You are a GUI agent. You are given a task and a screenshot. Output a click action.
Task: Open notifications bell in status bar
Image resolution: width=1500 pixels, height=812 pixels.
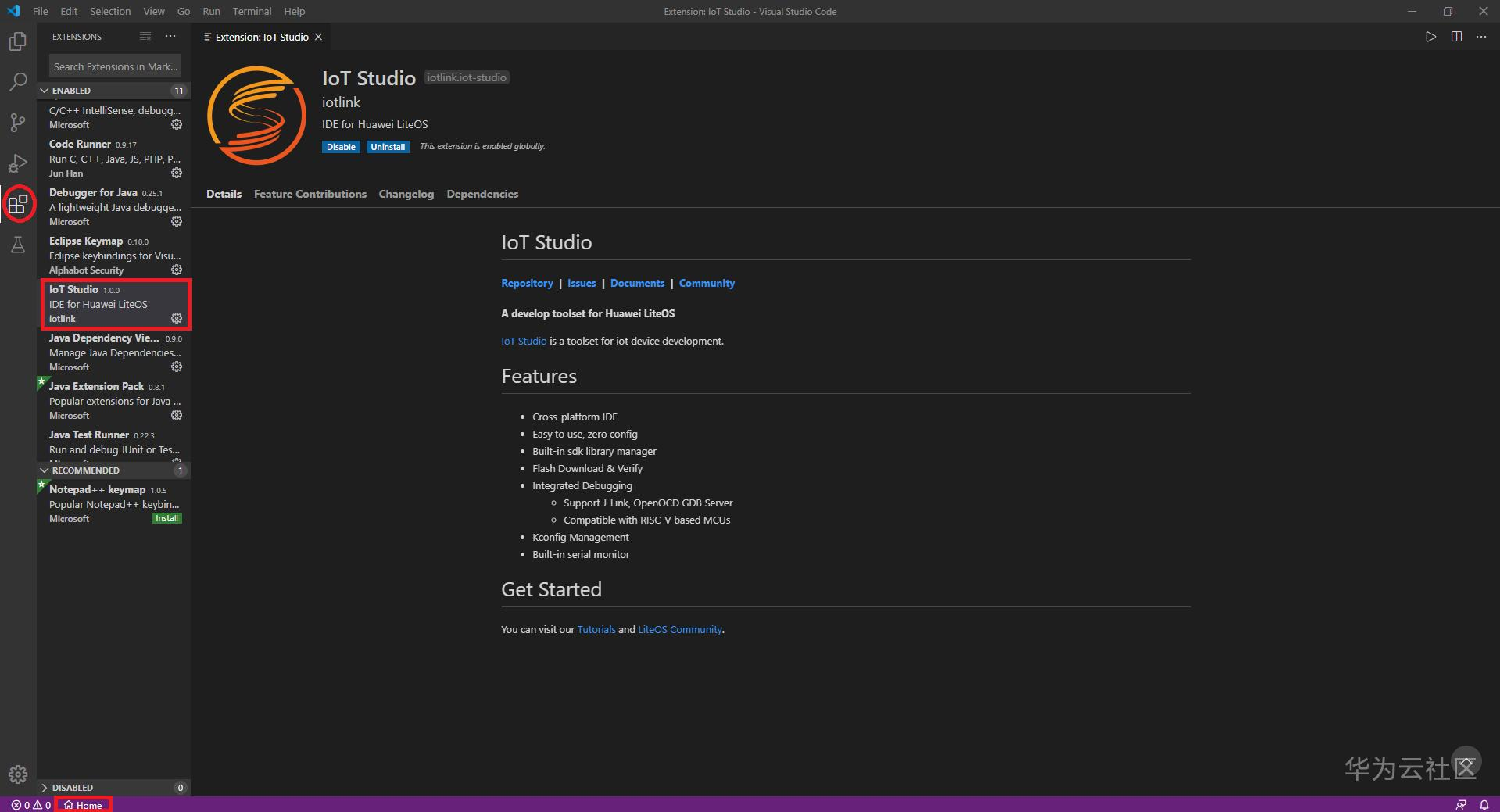coord(1484,805)
